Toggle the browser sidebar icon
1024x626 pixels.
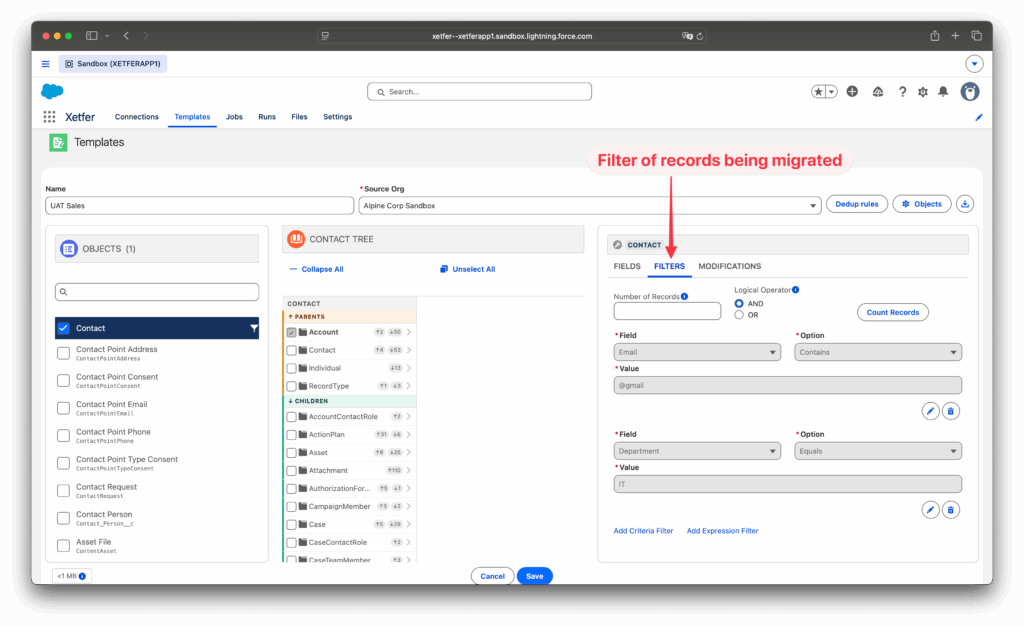click(x=91, y=36)
